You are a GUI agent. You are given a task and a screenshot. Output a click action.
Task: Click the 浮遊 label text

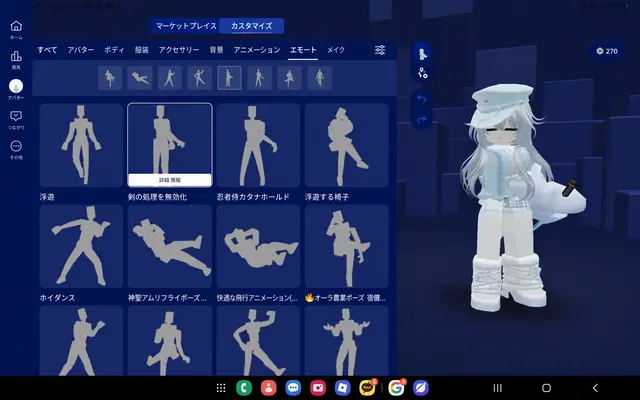(x=47, y=197)
